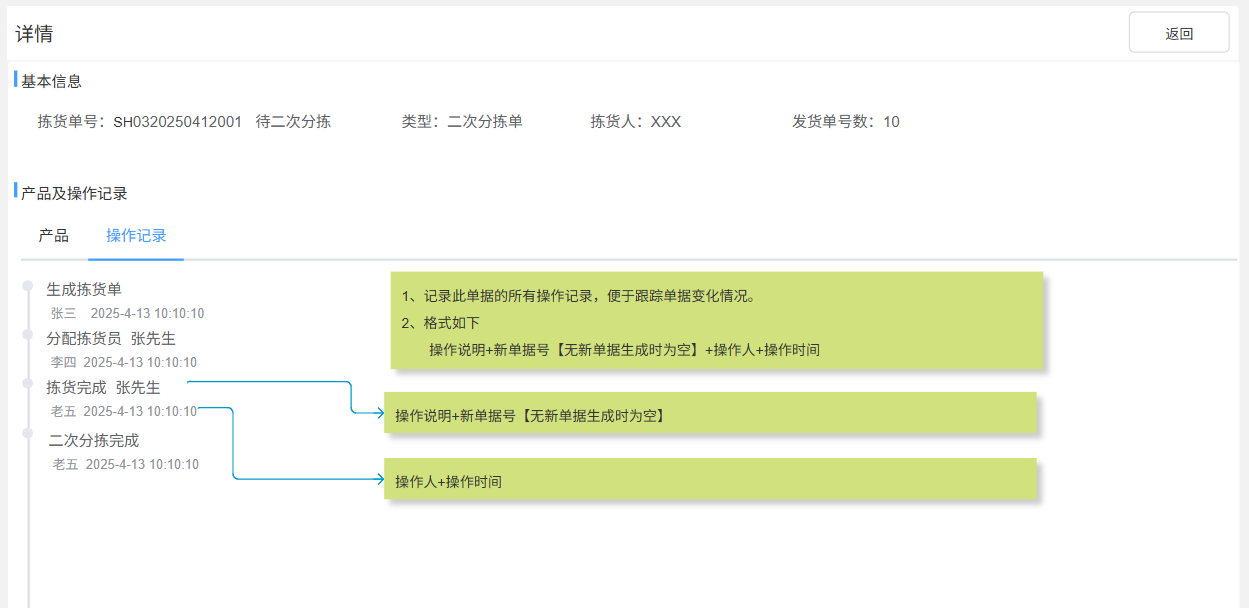
Task: Click the 返回 button
Action: pos(1178,33)
